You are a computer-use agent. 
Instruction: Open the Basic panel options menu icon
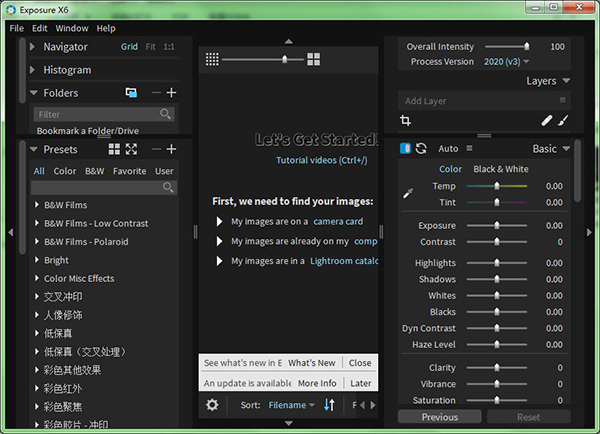coord(470,148)
